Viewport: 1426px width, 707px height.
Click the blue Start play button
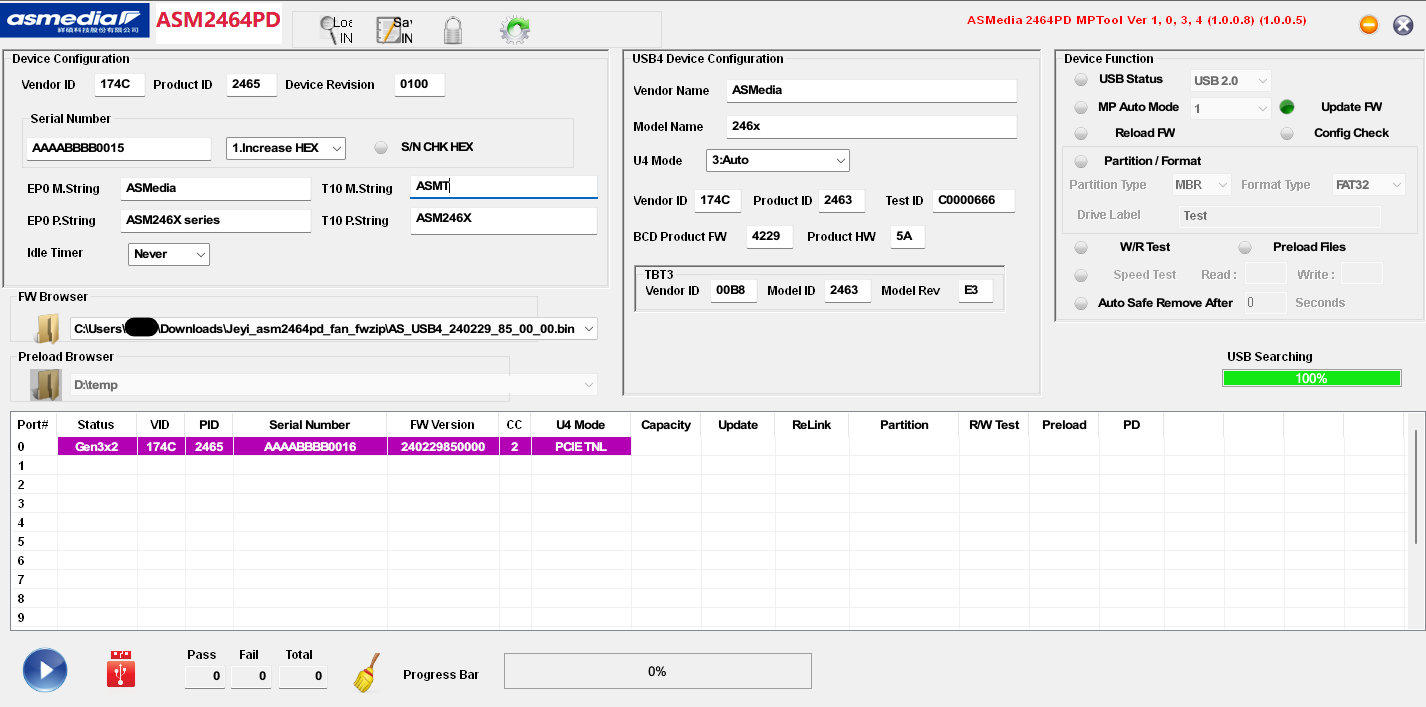click(45, 670)
